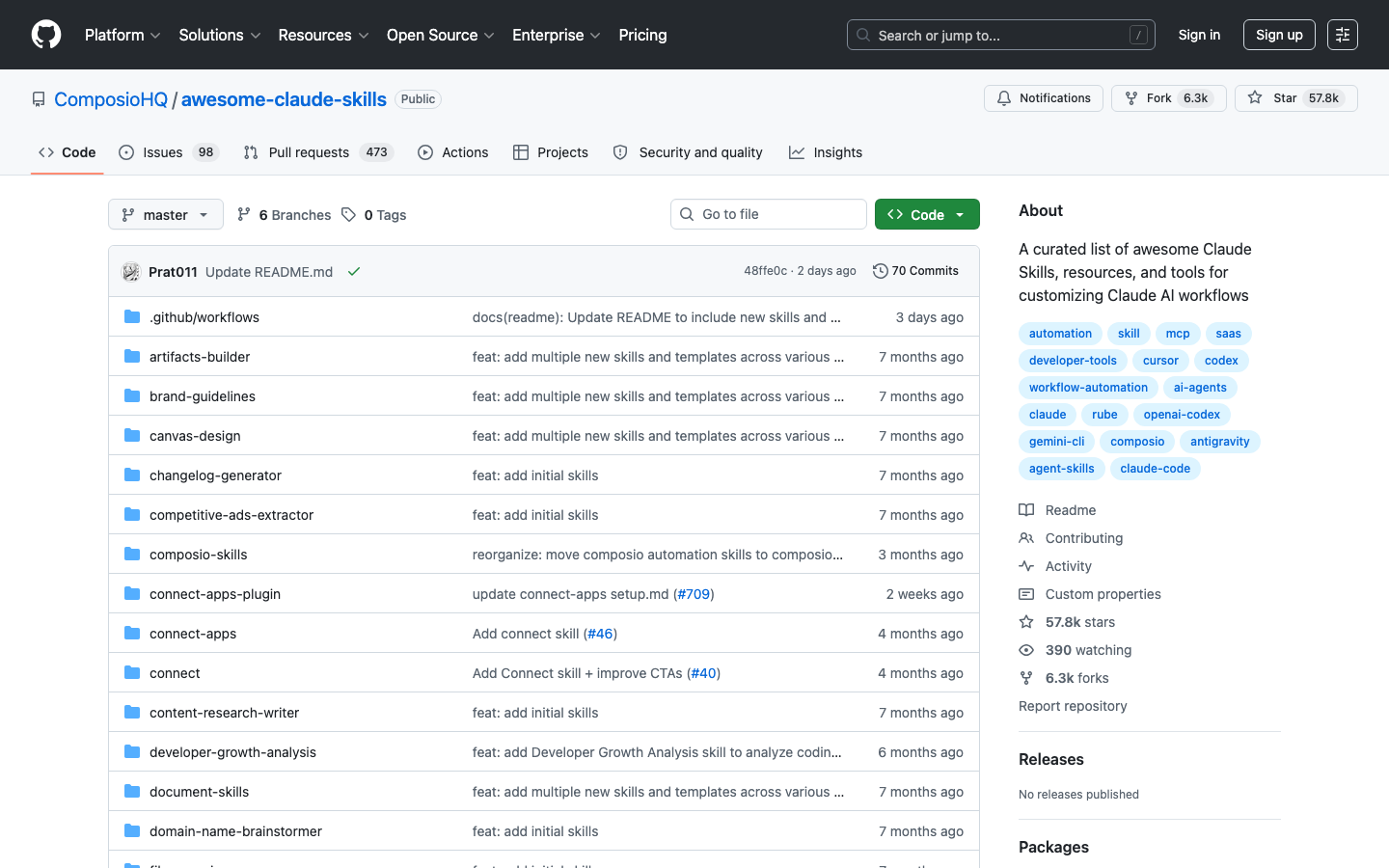The image size is (1389, 868).
Task: Click the 6 Branches link
Action: [x=284, y=214]
